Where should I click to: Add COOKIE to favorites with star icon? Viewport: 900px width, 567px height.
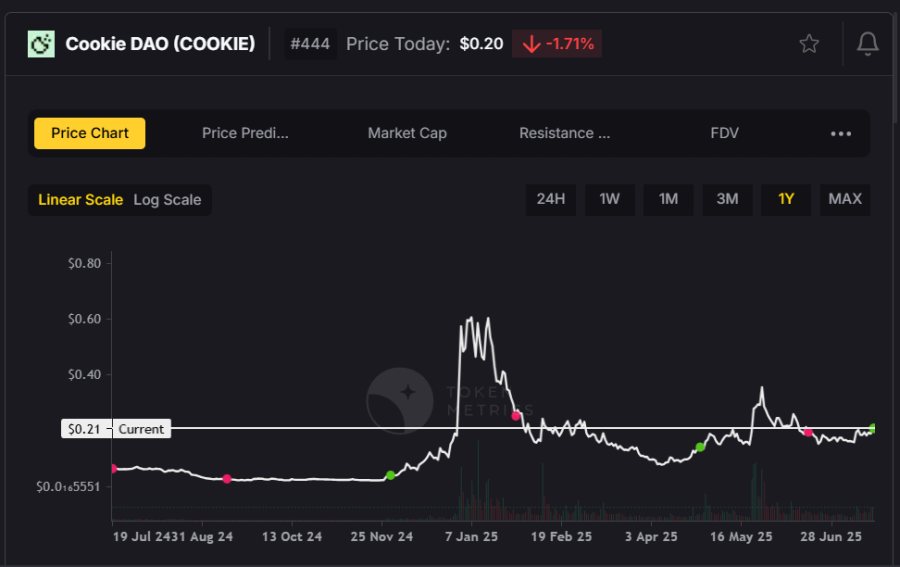(x=809, y=43)
